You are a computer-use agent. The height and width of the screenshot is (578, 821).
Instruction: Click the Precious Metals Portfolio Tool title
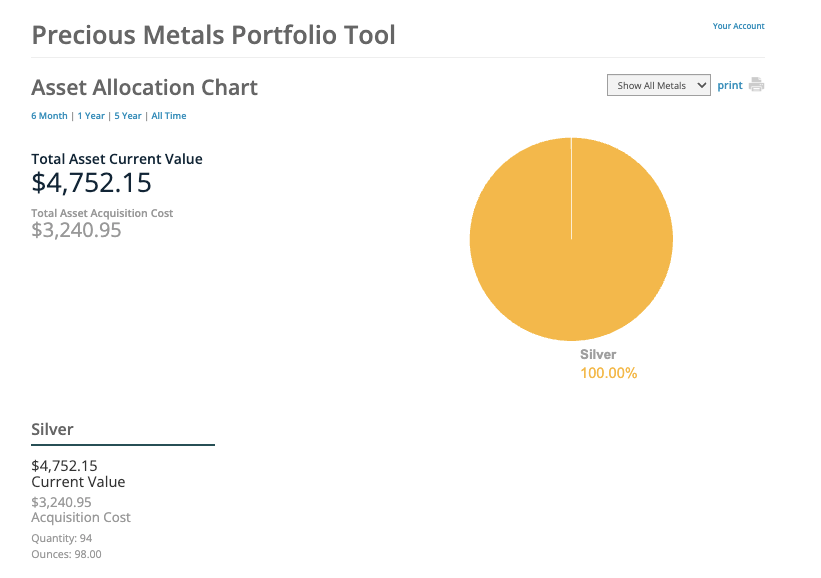click(x=213, y=35)
